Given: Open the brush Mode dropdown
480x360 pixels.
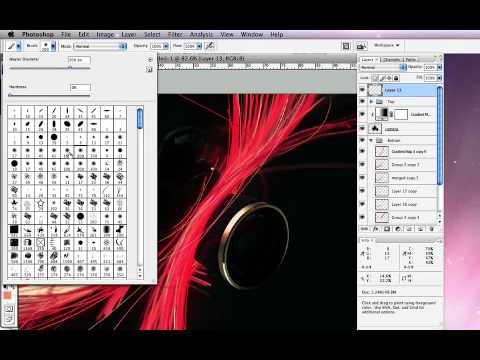Looking at the screenshot, I should pos(100,46).
